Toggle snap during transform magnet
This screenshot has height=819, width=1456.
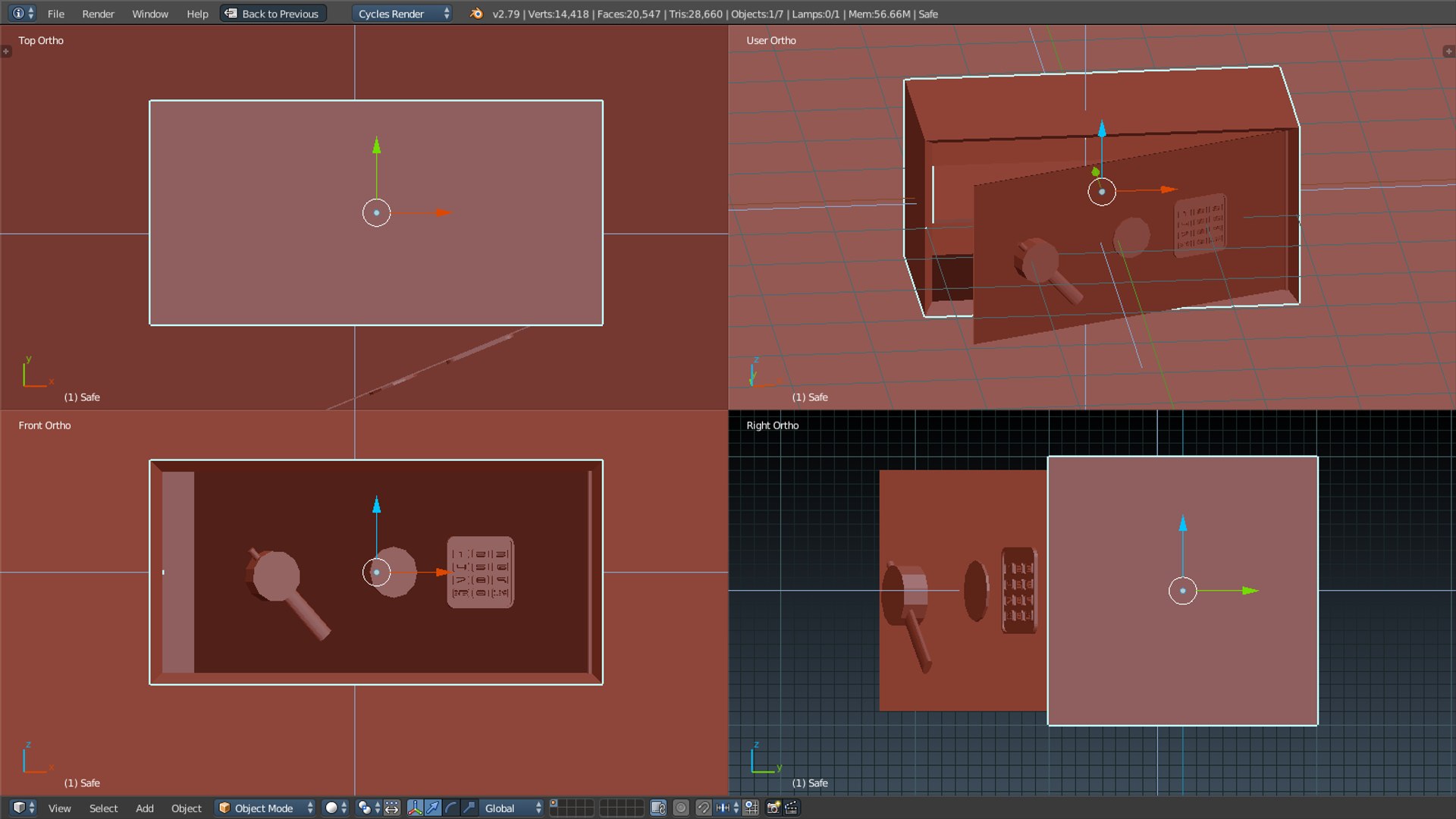tap(704, 808)
